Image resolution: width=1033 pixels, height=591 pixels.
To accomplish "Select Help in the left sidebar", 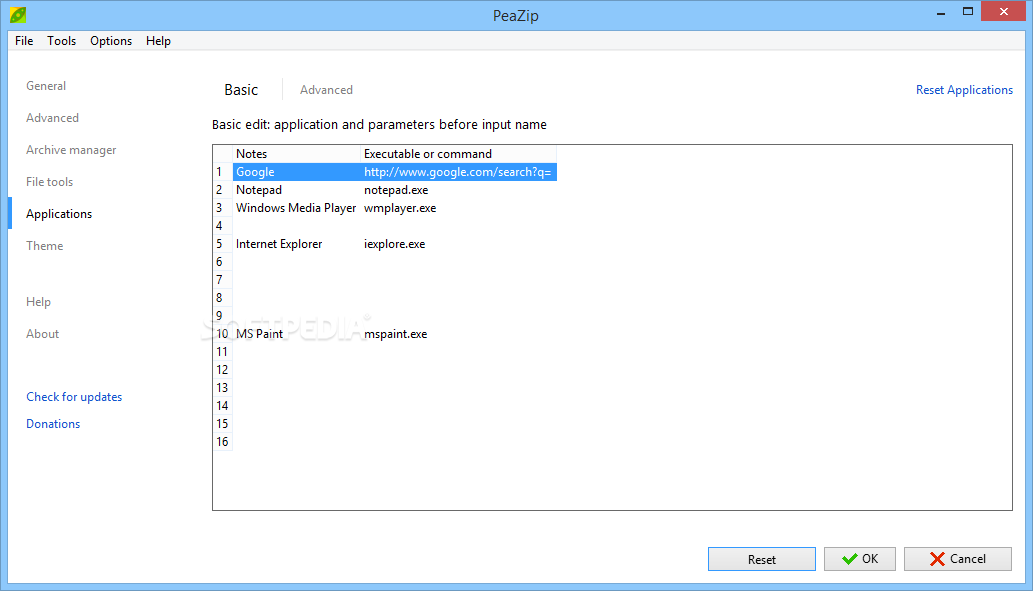I will [x=38, y=302].
